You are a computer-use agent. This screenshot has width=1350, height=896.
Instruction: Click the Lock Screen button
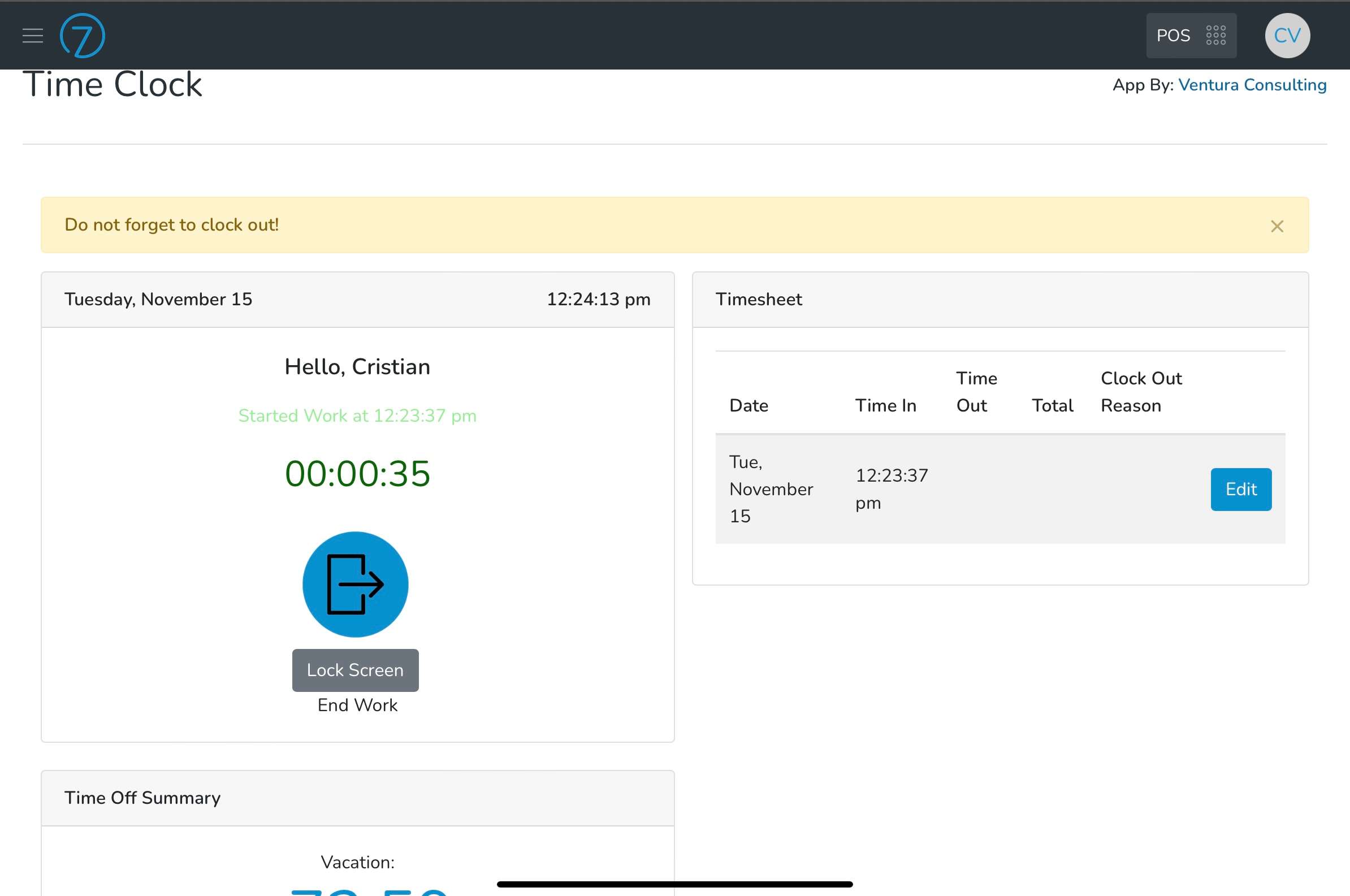click(x=356, y=670)
